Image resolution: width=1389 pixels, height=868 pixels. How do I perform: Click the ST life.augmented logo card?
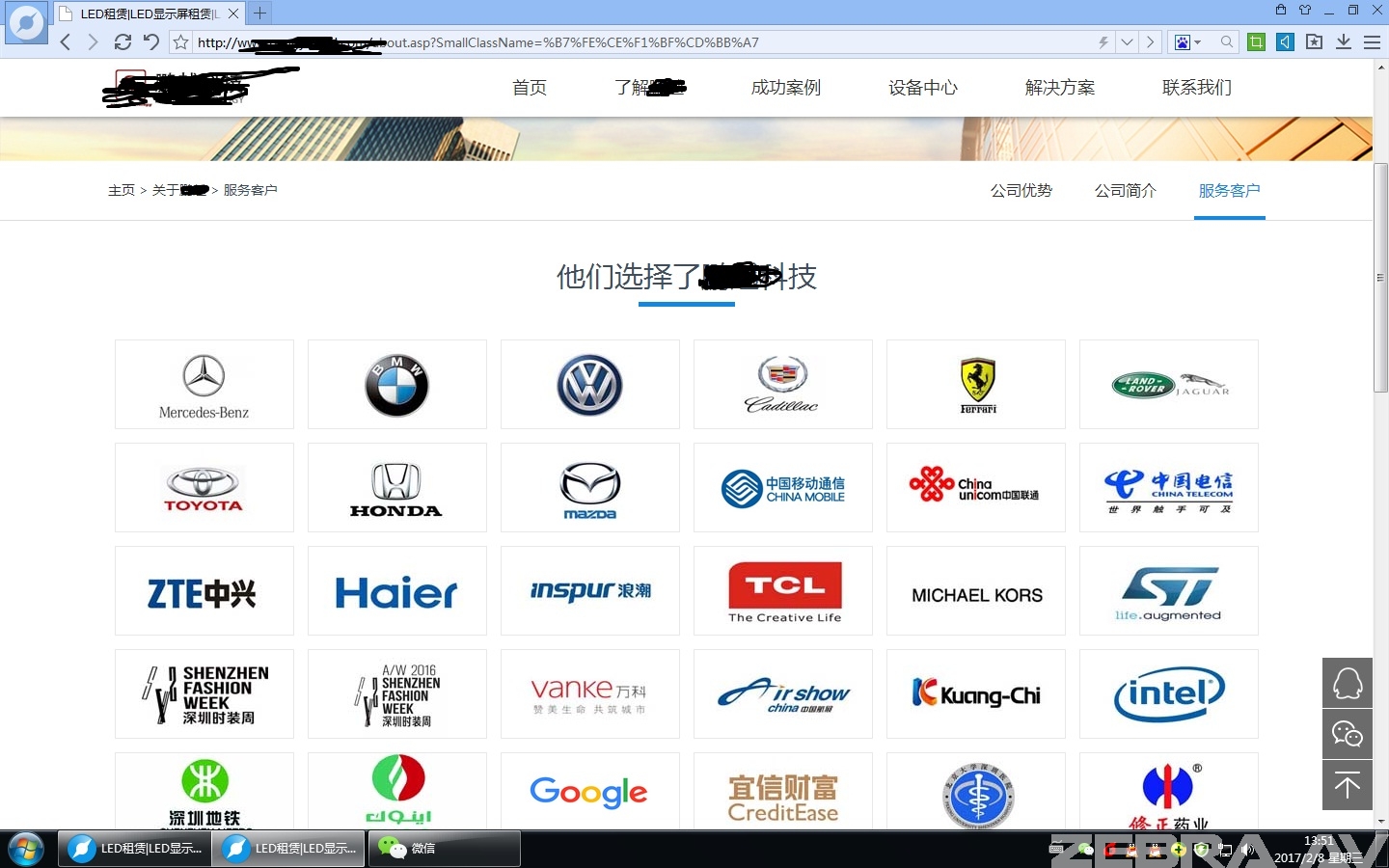click(x=1169, y=590)
